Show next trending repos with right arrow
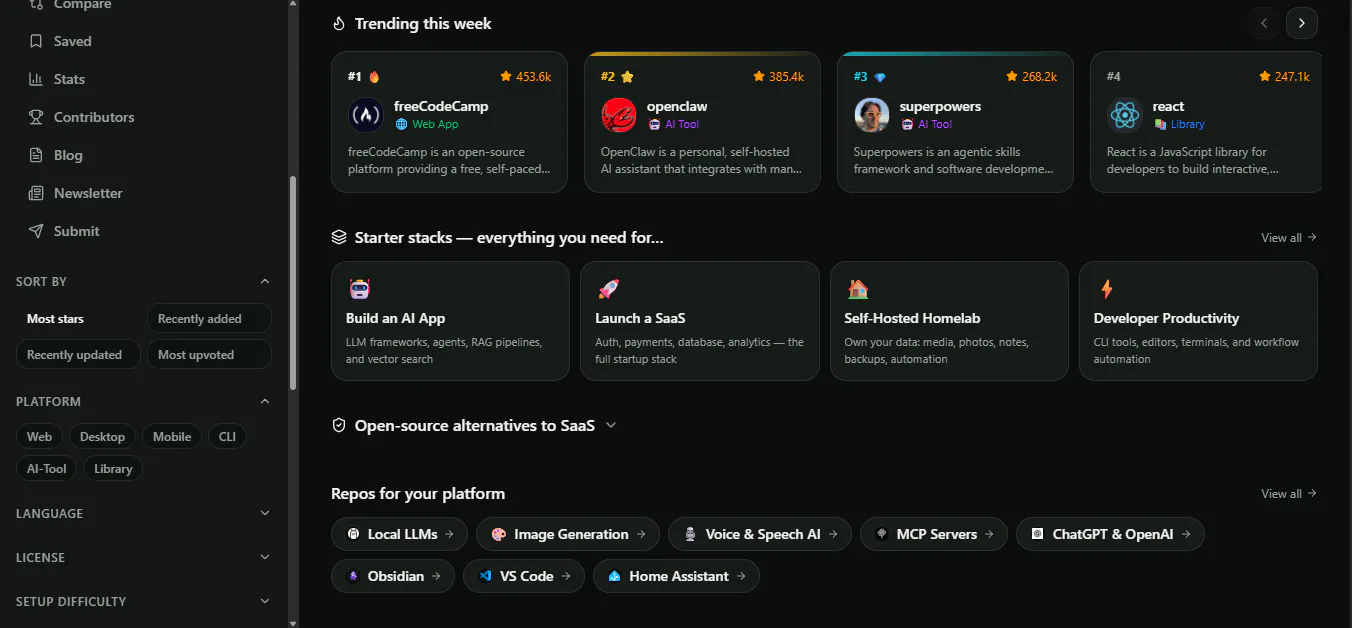This screenshot has width=1352, height=628. pos(1302,23)
